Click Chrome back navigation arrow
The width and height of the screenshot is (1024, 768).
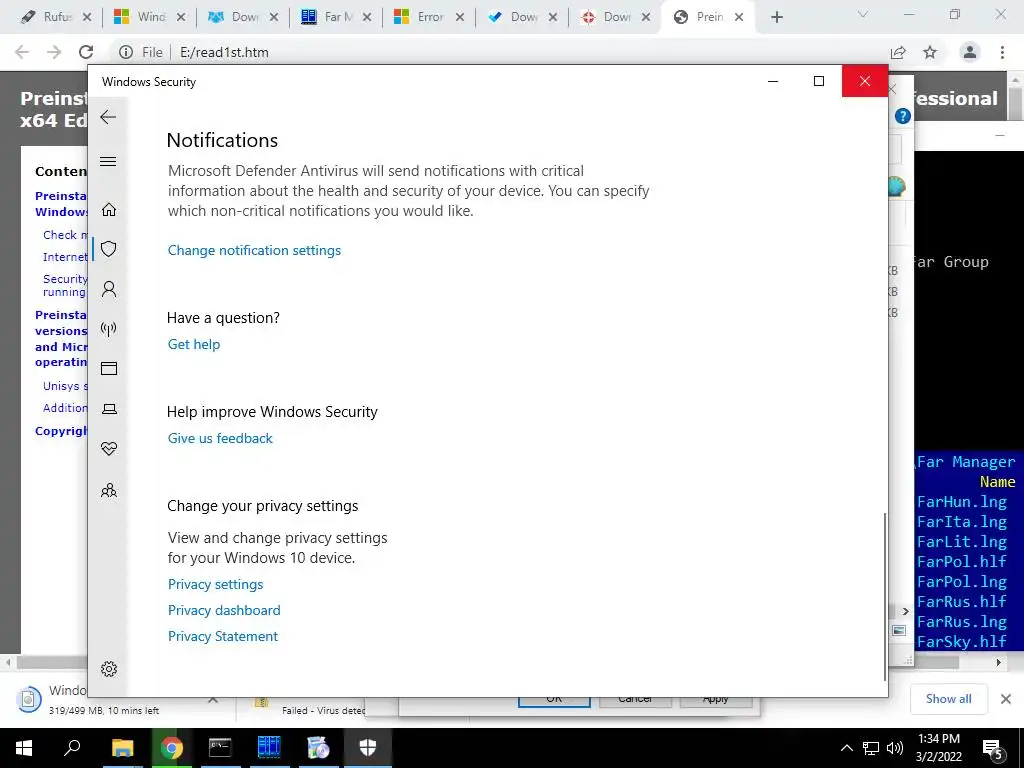click(x=22, y=52)
